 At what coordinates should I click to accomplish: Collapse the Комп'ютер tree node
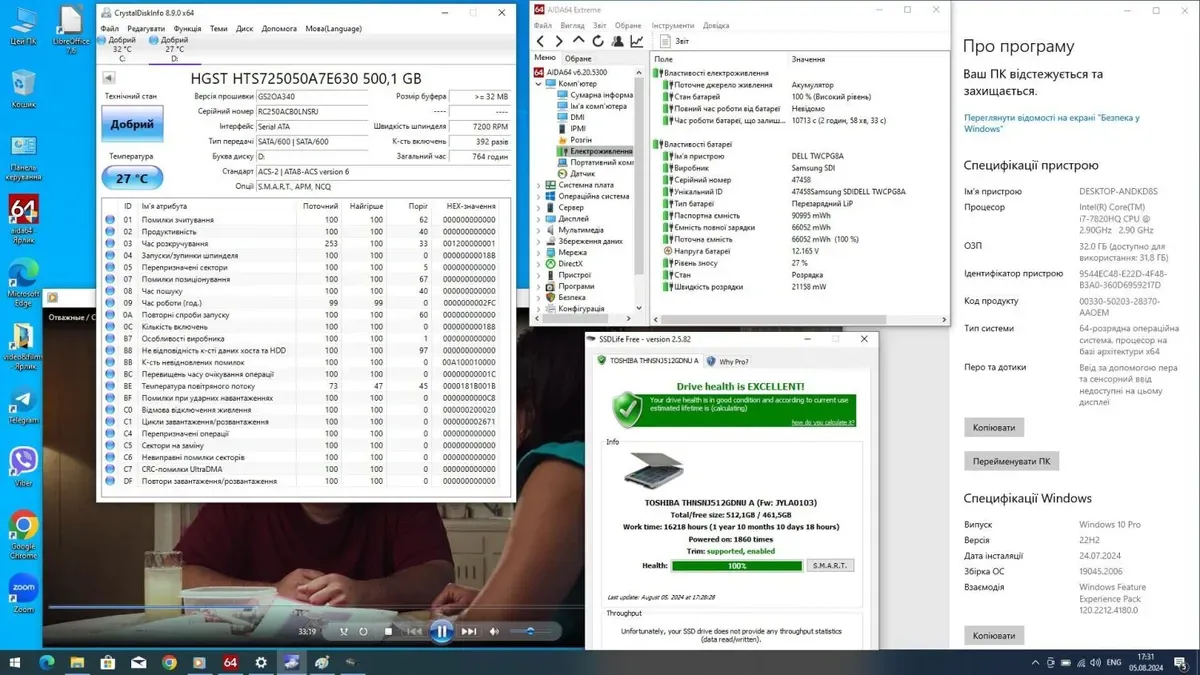pyautogui.click(x=539, y=84)
